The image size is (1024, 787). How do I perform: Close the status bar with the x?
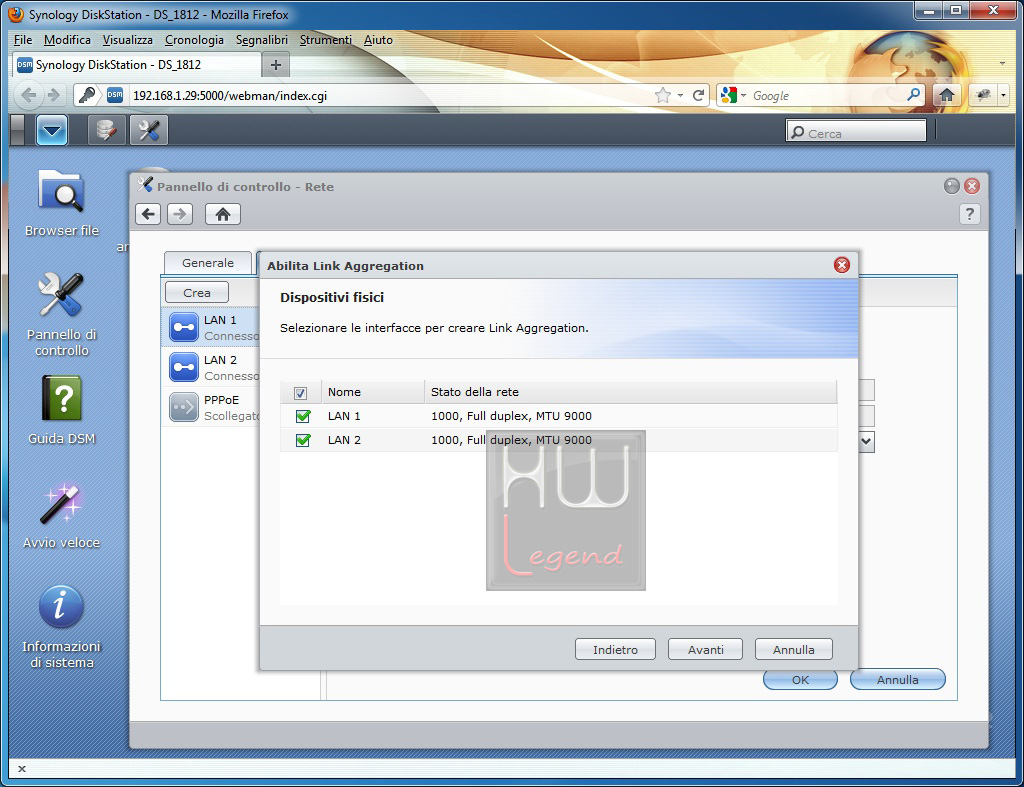(22, 769)
